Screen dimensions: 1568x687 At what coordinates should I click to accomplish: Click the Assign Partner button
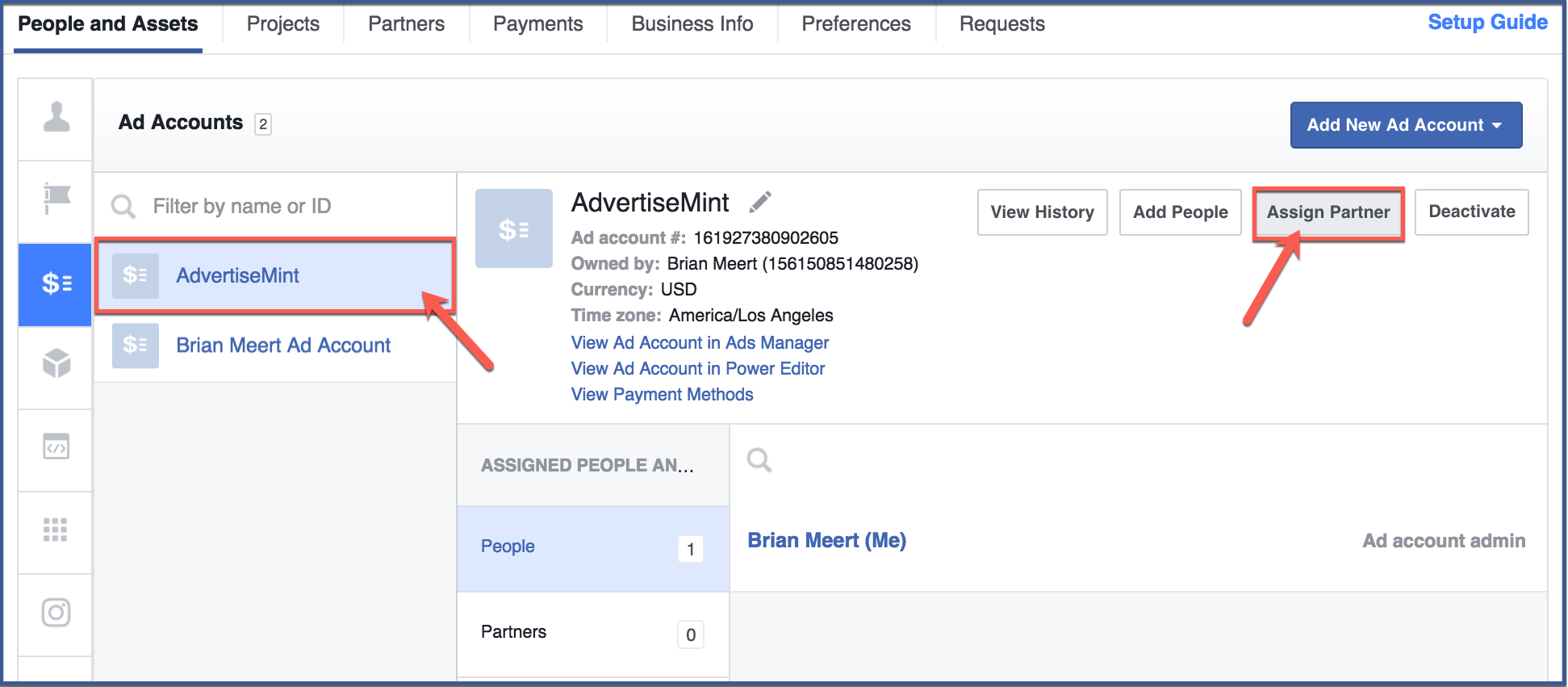pos(1328,212)
